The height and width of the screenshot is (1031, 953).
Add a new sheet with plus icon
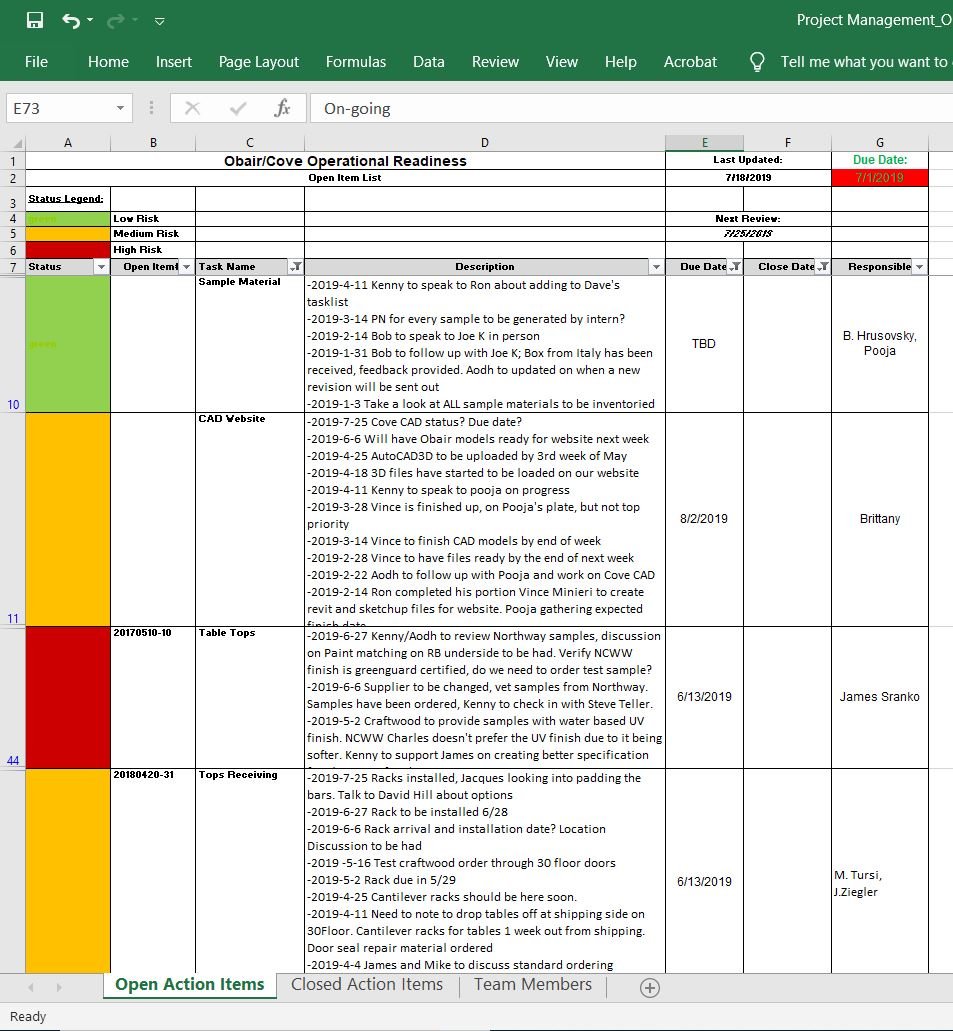[650, 988]
